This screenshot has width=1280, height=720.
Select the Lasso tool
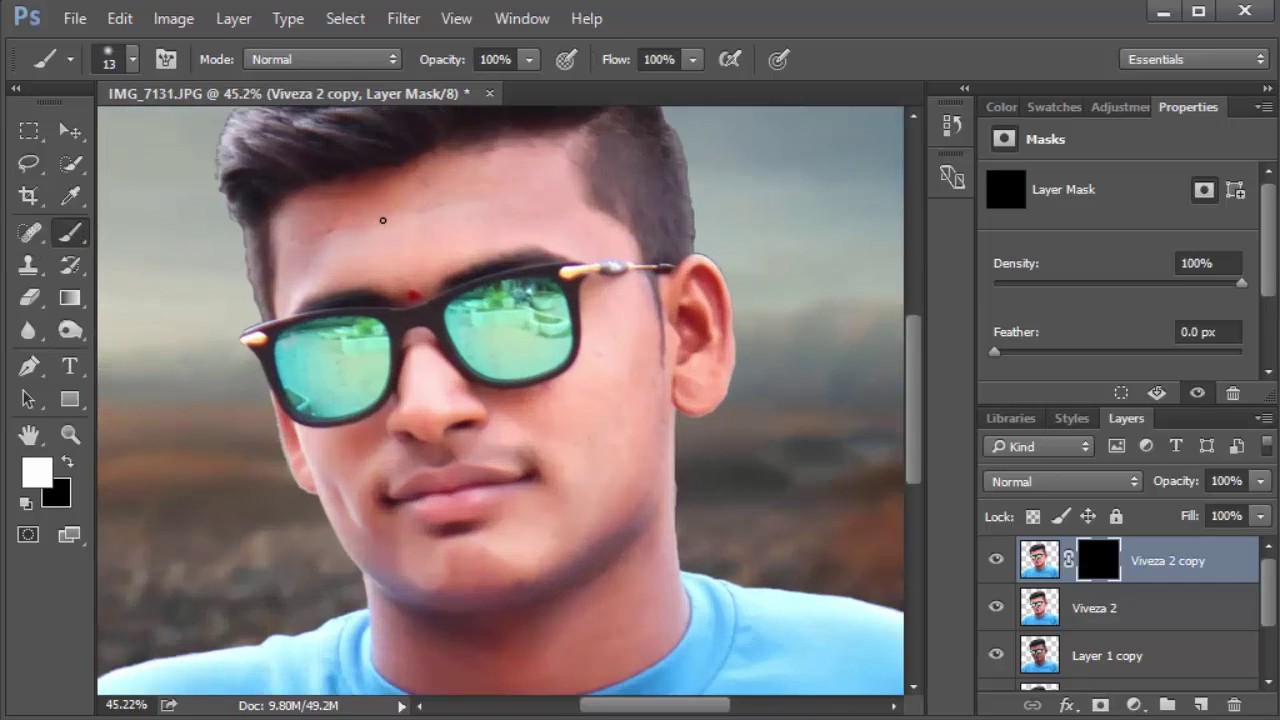point(29,164)
